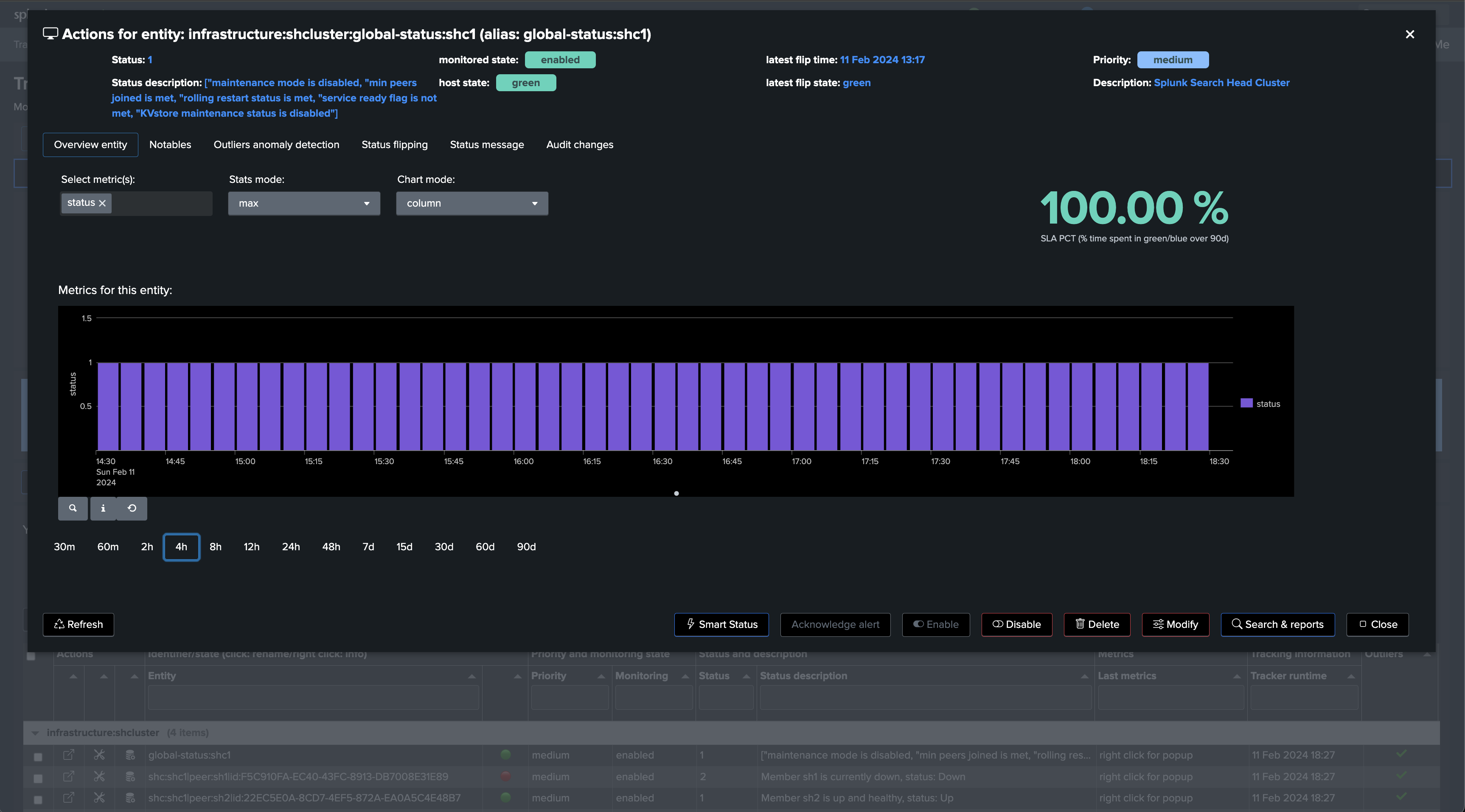
Task: Open the Stats mode max dropdown
Action: pos(304,204)
